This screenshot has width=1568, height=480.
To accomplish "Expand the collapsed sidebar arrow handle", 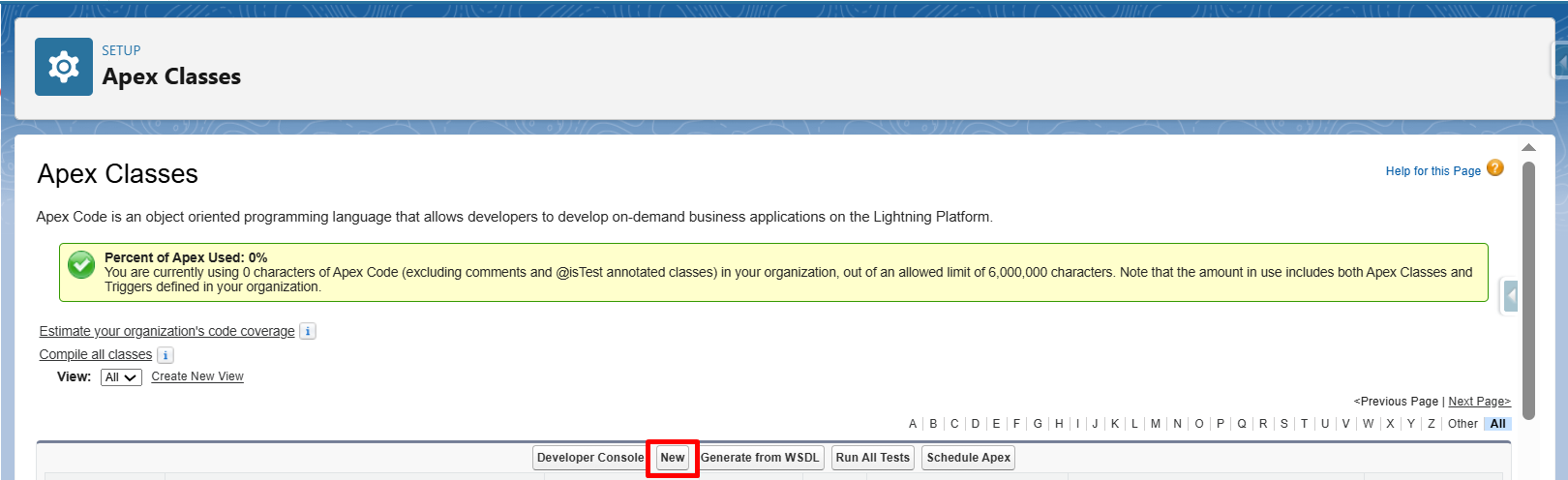I will click(1511, 296).
